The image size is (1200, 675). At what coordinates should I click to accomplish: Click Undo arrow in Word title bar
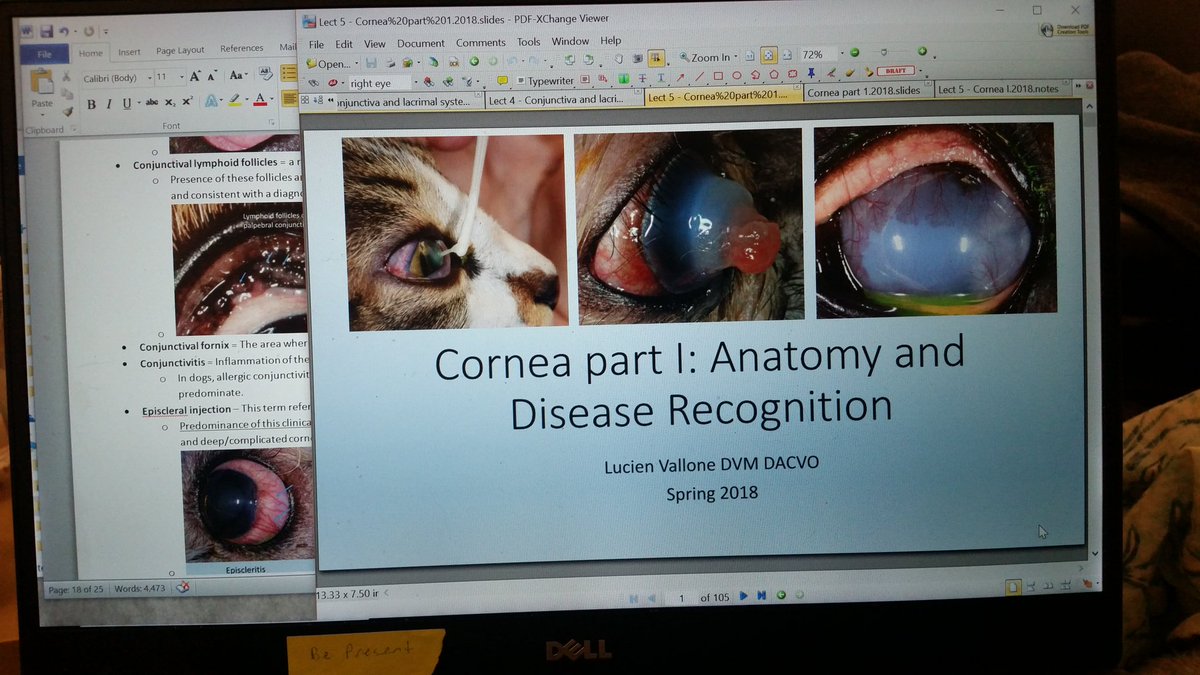click(x=63, y=31)
